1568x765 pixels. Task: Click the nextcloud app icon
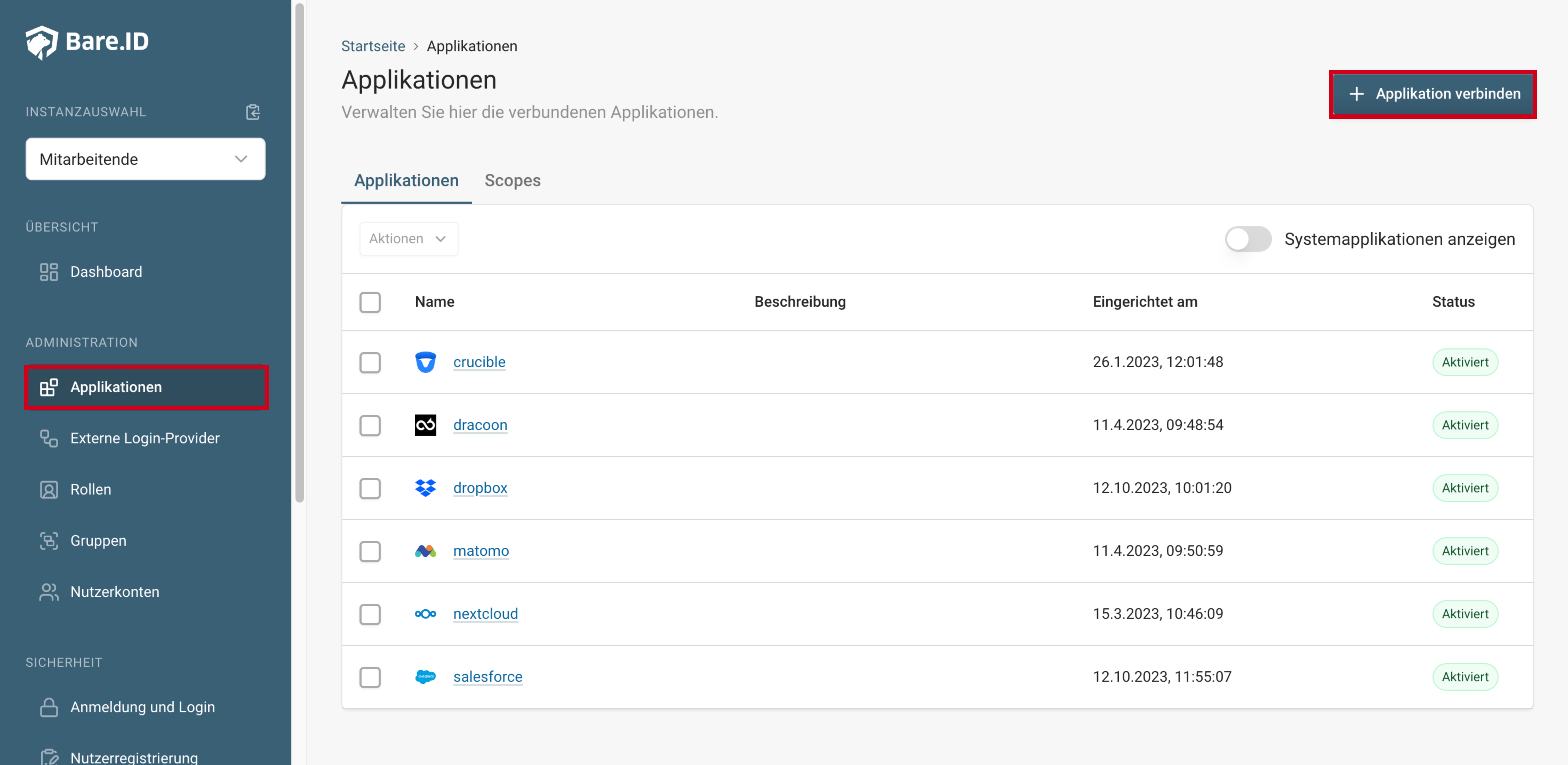point(426,614)
